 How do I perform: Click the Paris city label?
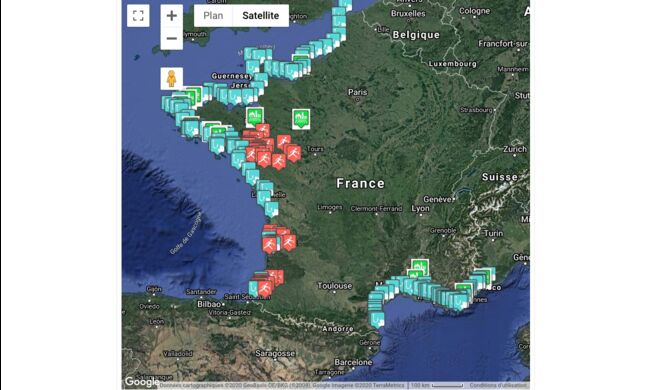click(x=358, y=92)
